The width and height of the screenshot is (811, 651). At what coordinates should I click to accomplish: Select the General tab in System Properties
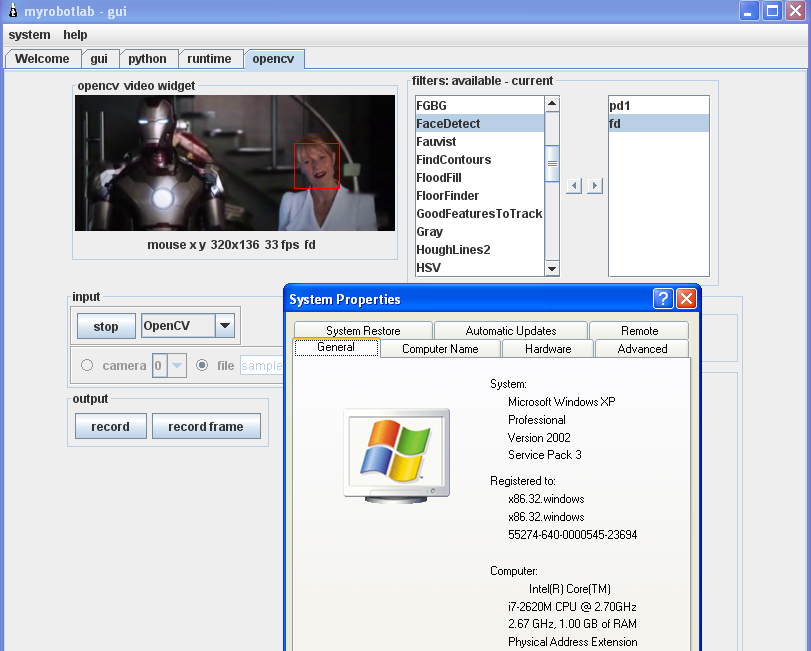pyautogui.click(x=336, y=347)
